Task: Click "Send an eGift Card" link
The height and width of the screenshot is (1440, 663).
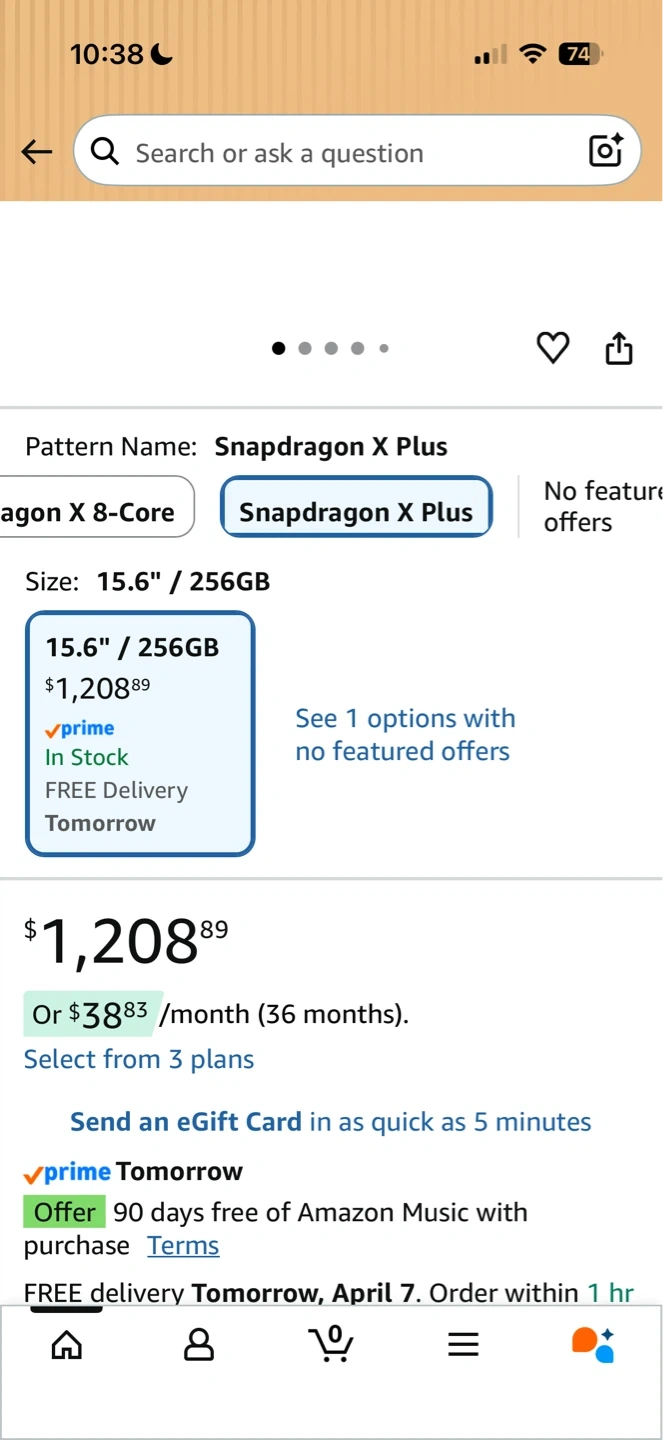Action: 186,1122
